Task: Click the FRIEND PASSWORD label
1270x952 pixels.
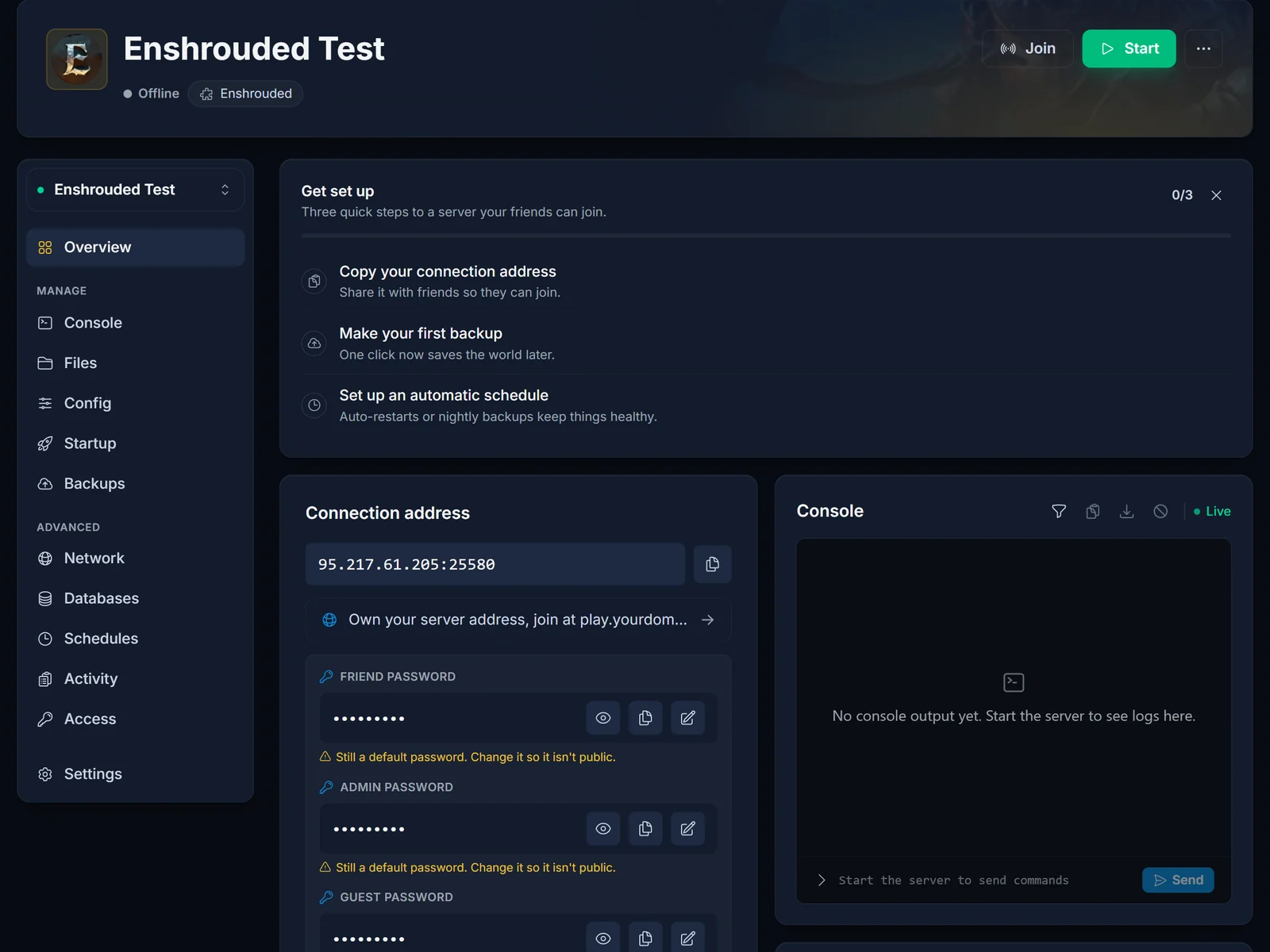Action: tap(398, 677)
